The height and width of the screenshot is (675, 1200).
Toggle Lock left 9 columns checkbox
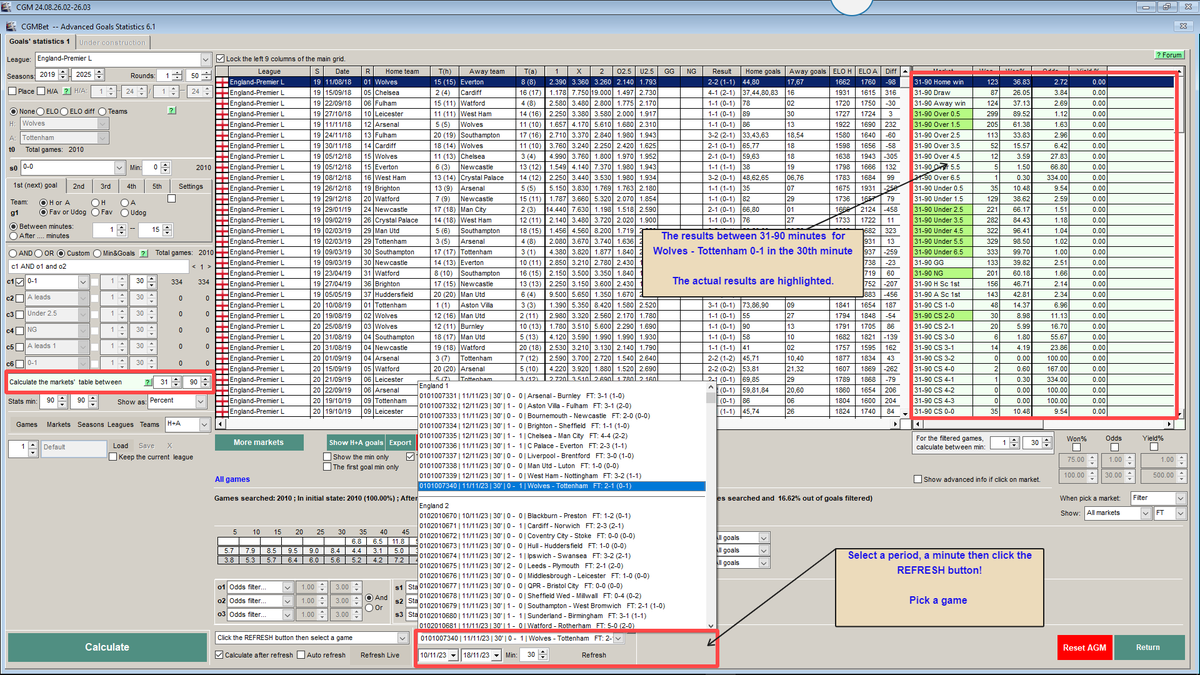pyautogui.click(x=221, y=59)
